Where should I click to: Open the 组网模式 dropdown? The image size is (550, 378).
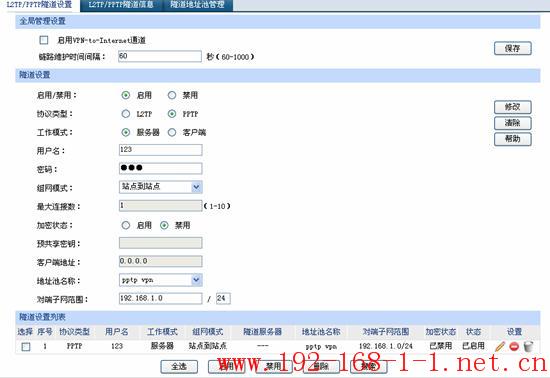pyautogui.click(x=161, y=187)
